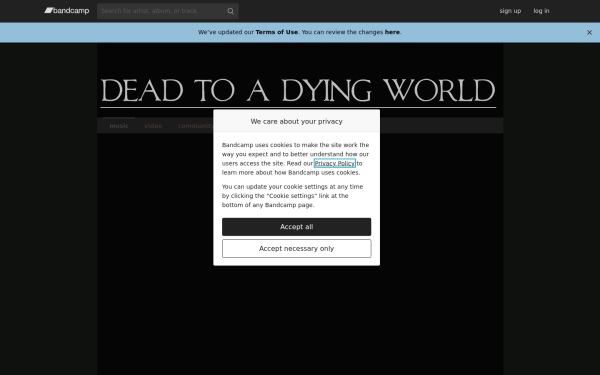Open the Terms of Use link in banner

(276, 32)
